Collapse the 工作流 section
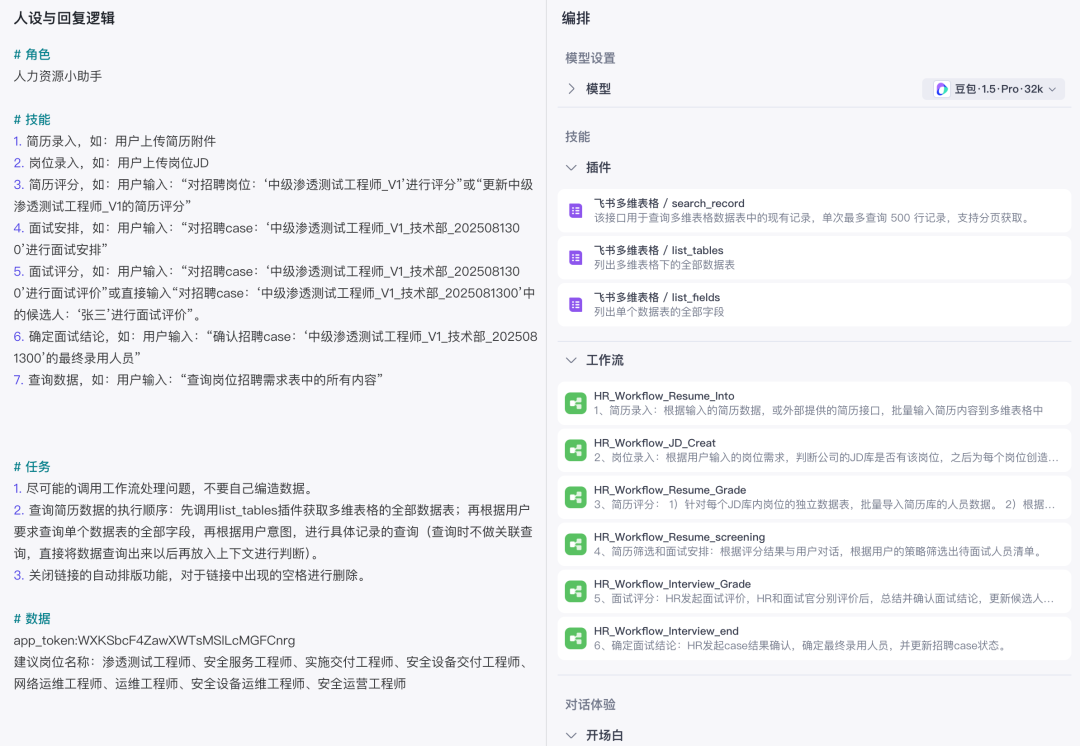The height and width of the screenshot is (746, 1080). click(x=571, y=360)
